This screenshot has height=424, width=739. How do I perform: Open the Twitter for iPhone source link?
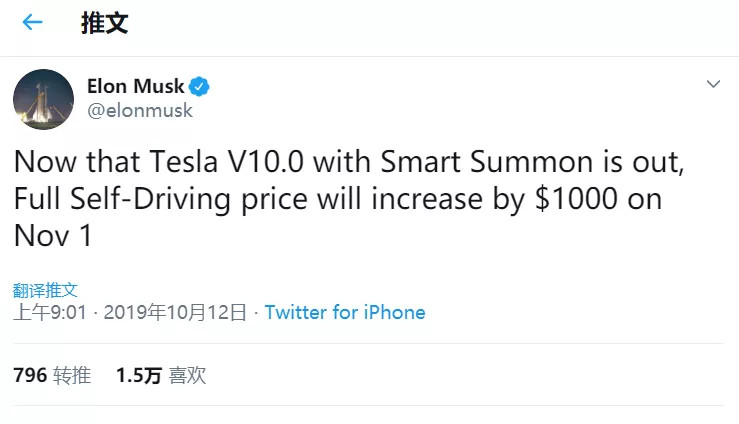click(x=345, y=313)
